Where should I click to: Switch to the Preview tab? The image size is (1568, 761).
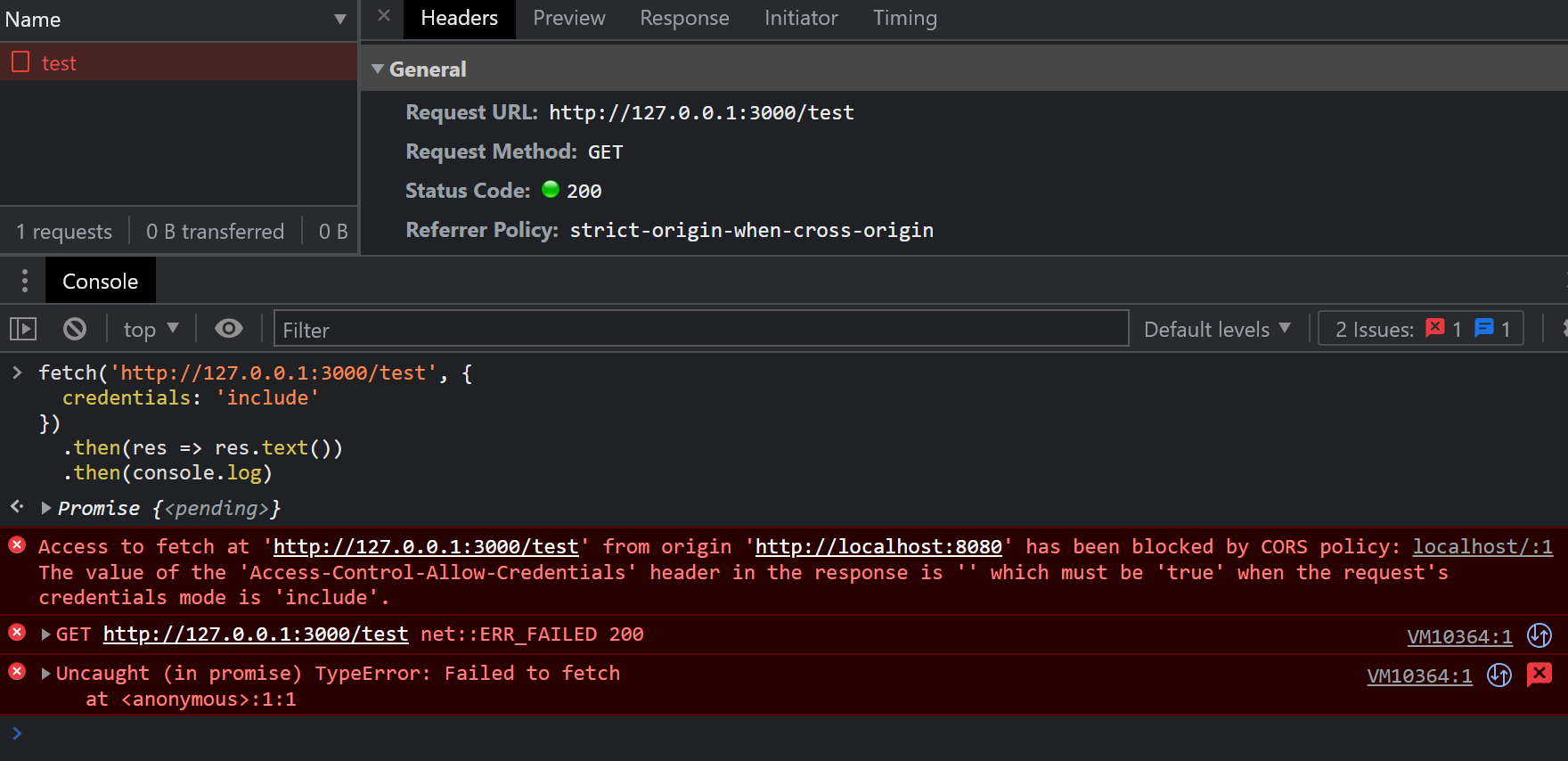568,19
